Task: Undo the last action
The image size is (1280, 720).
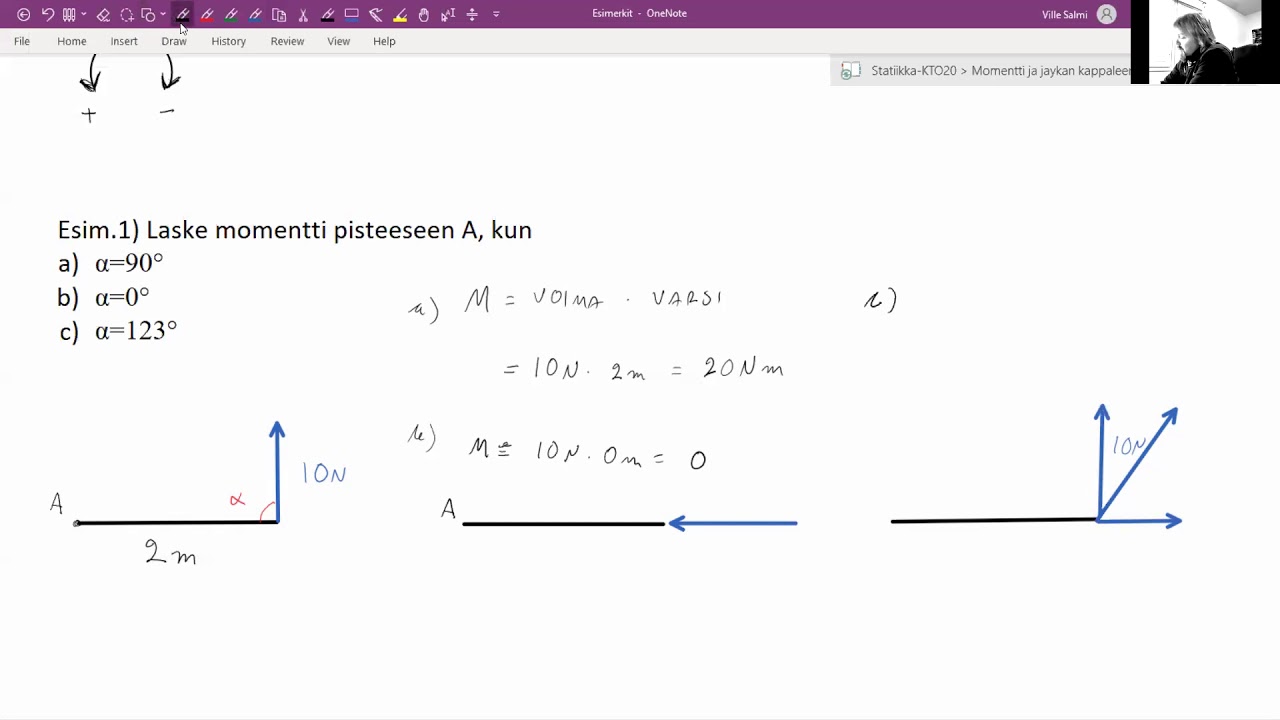Action: 47,14
